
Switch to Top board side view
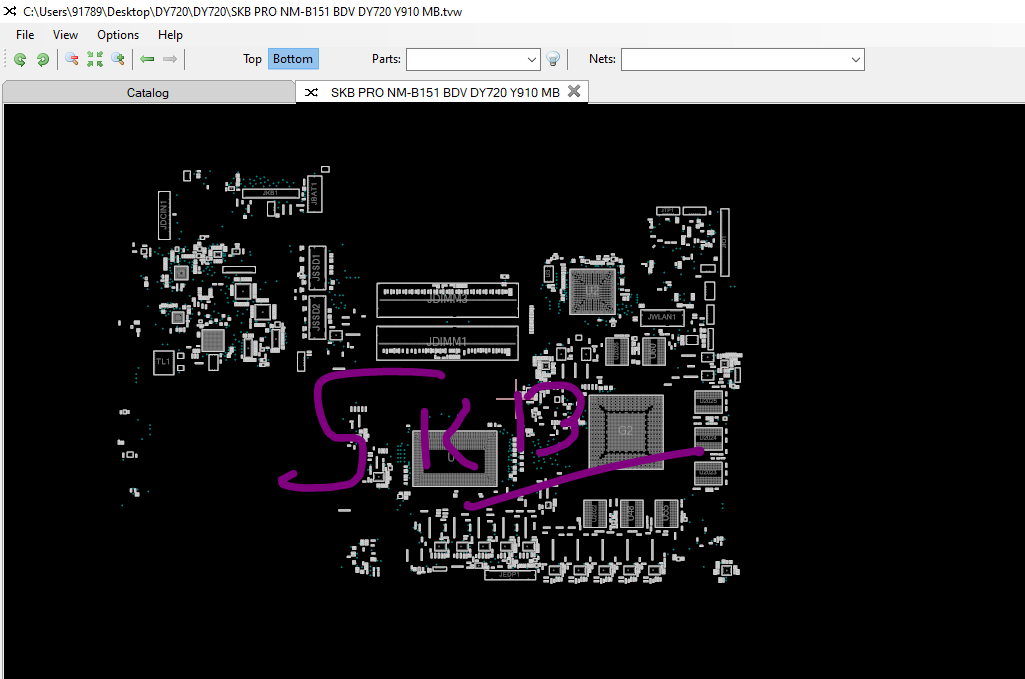pyautogui.click(x=252, y=59)
